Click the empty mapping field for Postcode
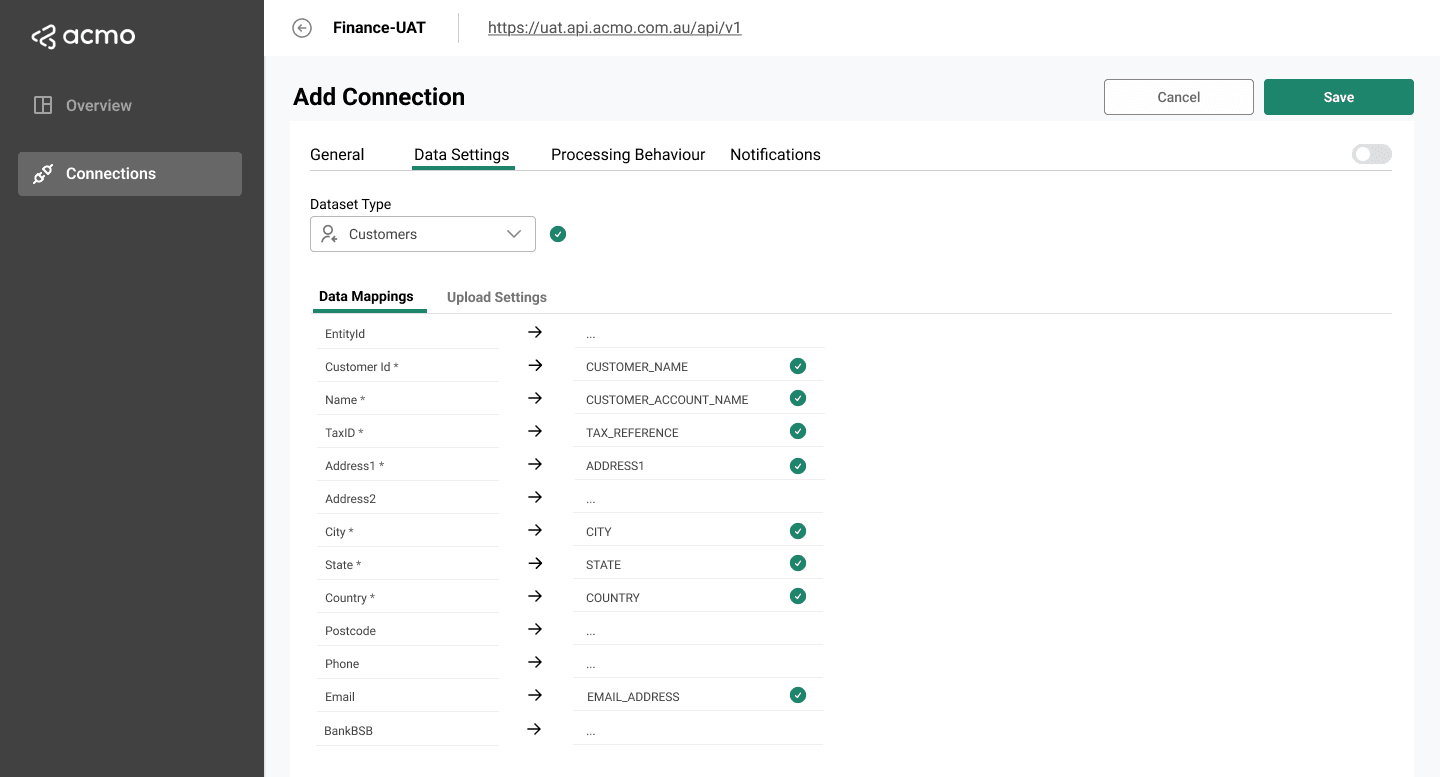Image resolution: width=1440 pixels, height=777 pixels. pos(697,629)
